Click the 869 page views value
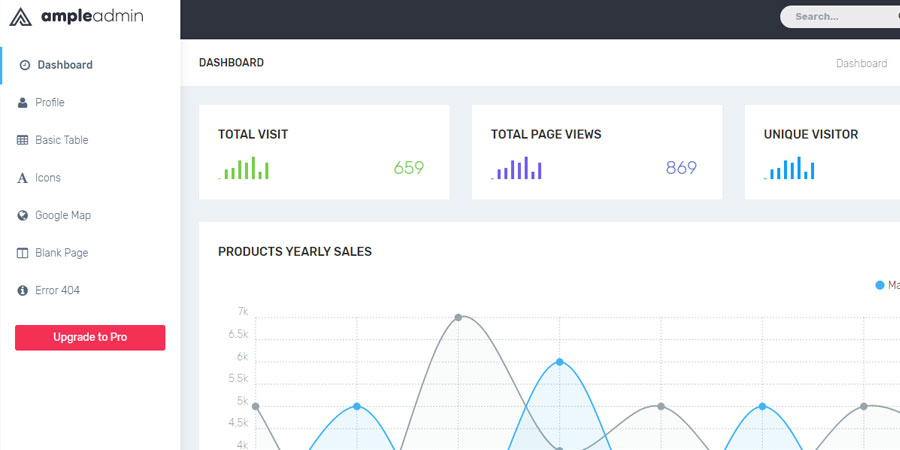 [681, 168]
